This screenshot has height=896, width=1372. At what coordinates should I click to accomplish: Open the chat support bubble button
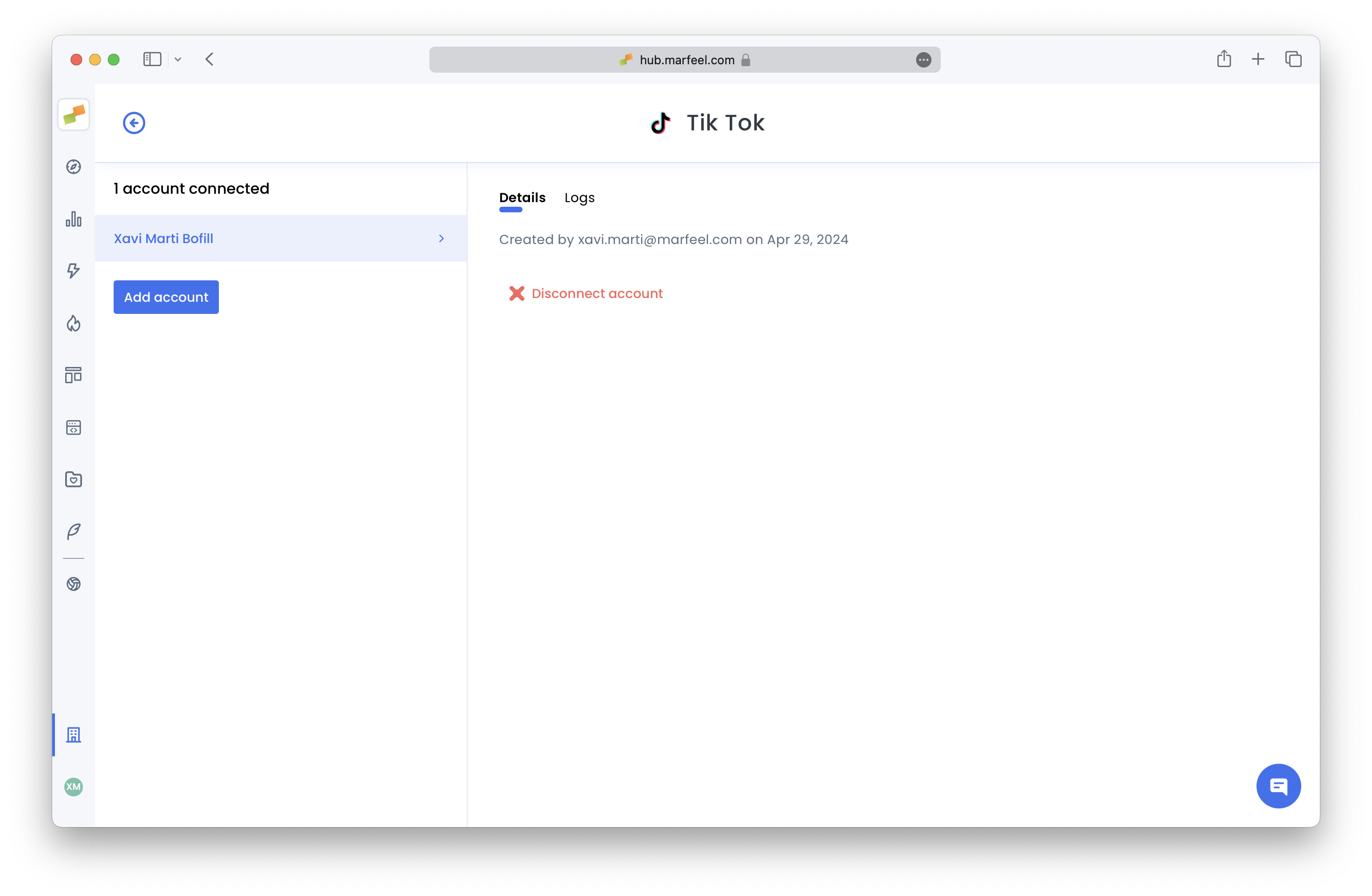pos(1278,786)
